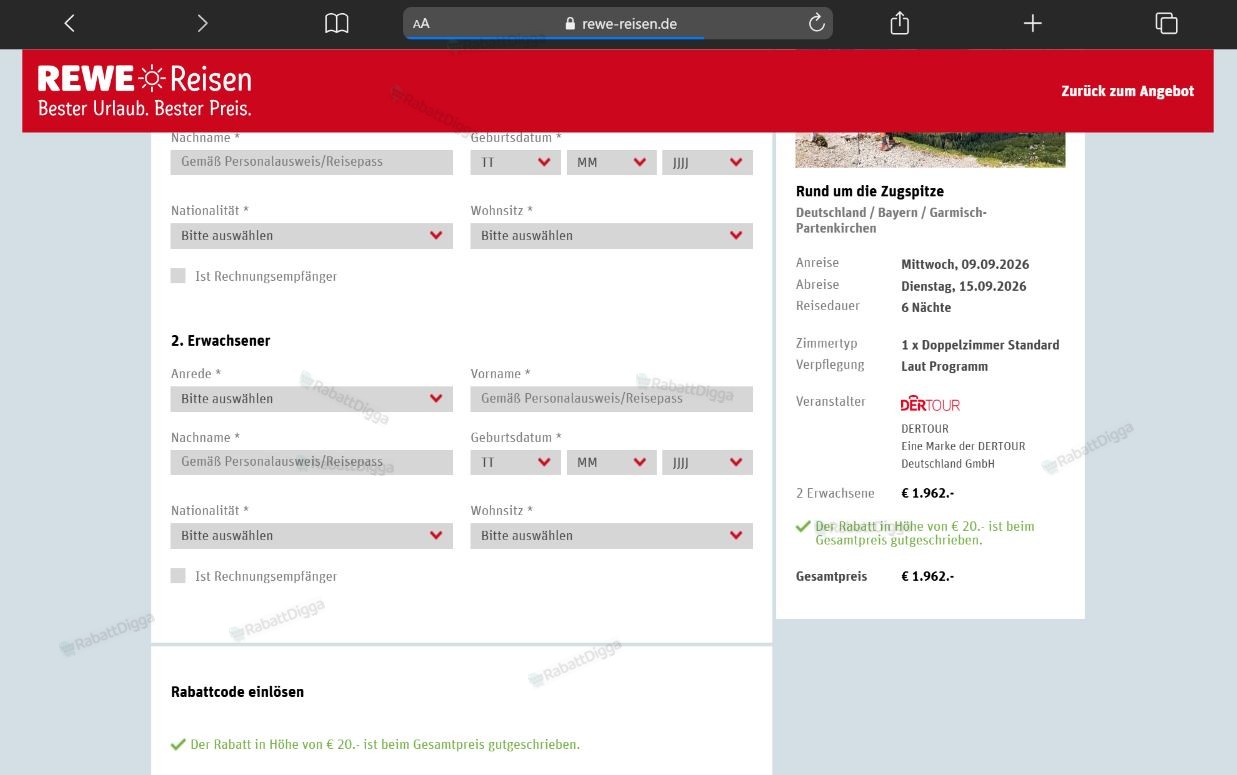This screenshot has width=1237, height=775.
Task: Show all tabs overview icon
Action: [x=1166, y=23]
